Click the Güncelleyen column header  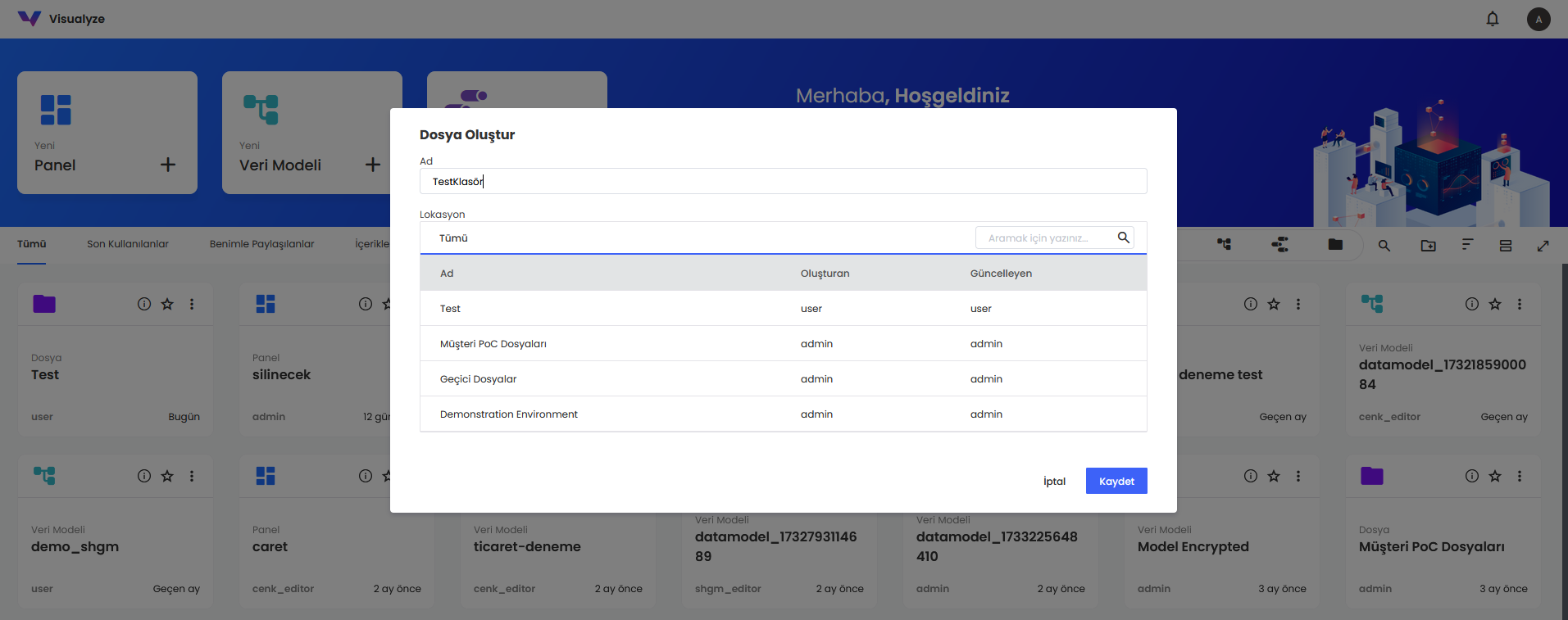point(1001,274)
